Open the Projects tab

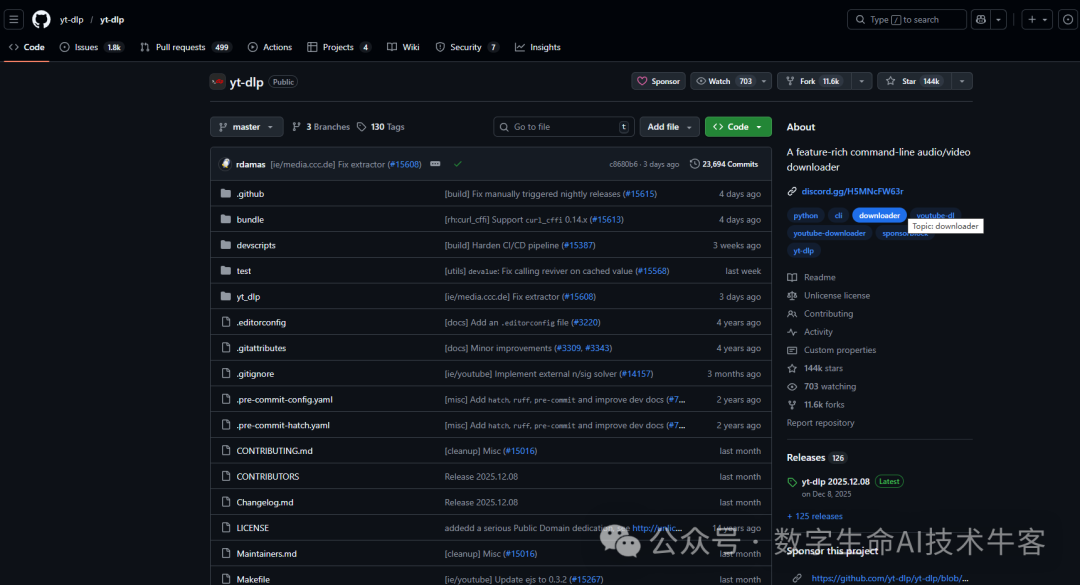pos(339,47)
